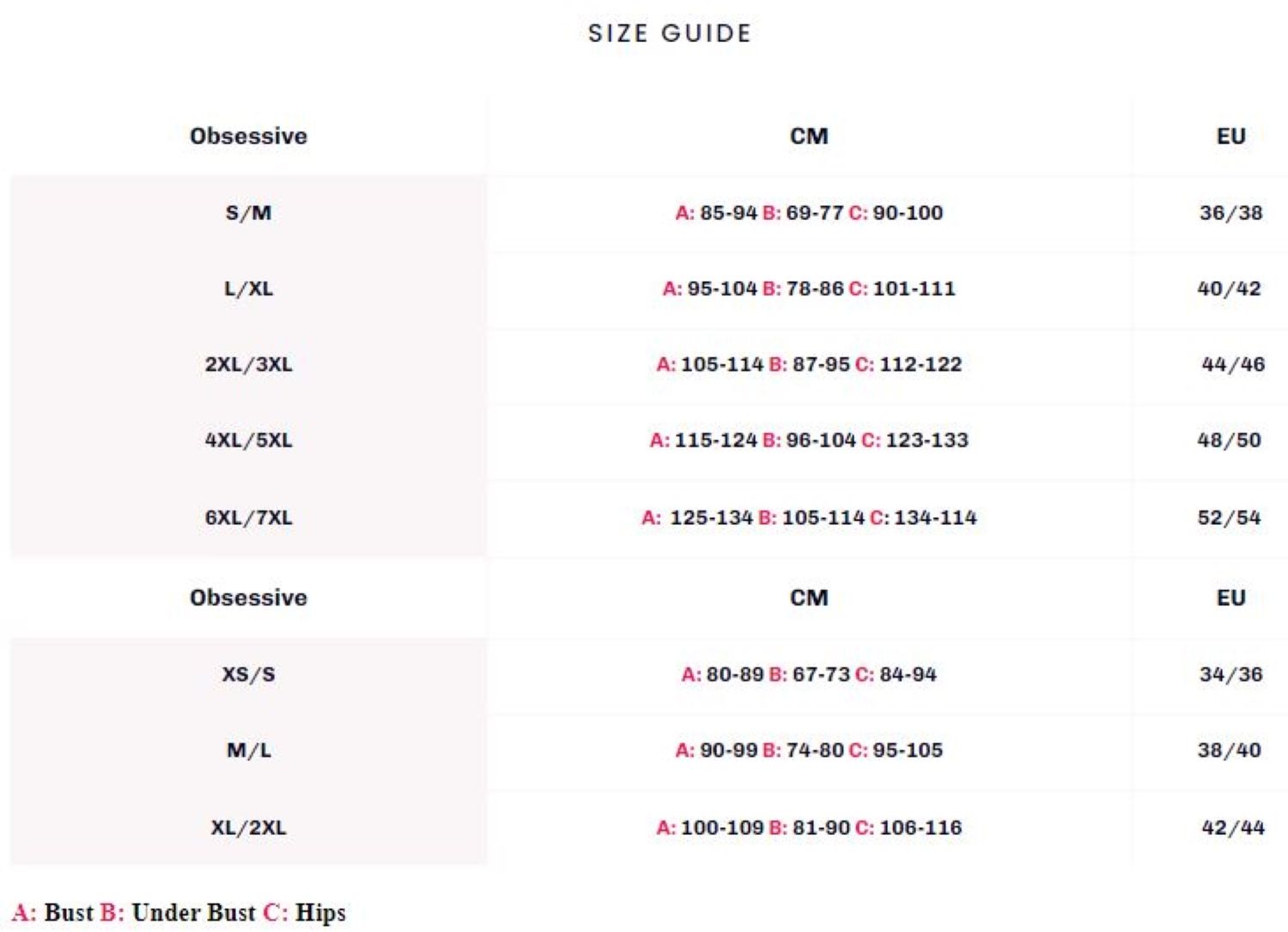
Task: Click the Bust, Under Bust, Hips legend
Action: [x=179, y=912]
